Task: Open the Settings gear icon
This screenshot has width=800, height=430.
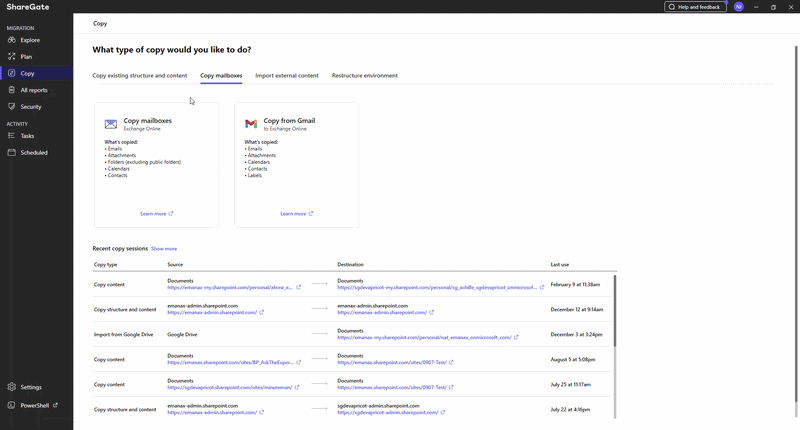Action: 12,387
